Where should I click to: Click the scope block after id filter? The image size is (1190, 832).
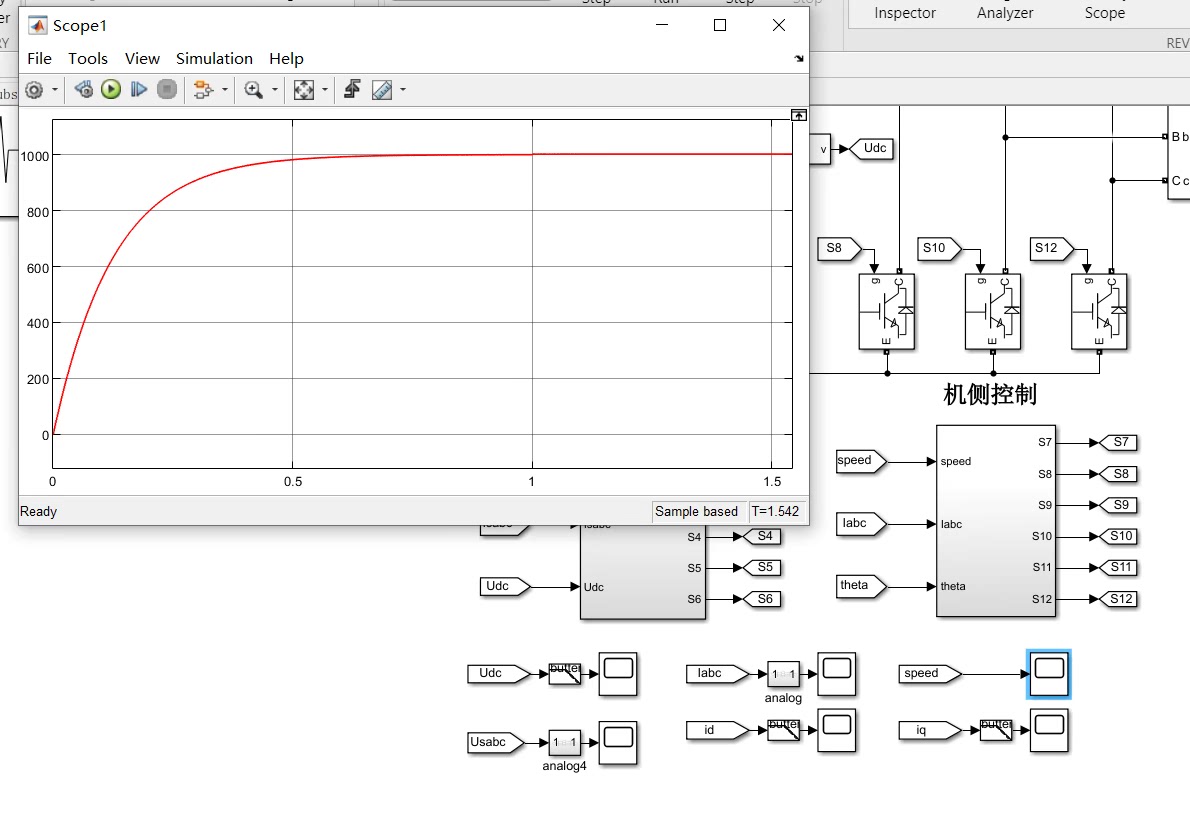click(x=836, y=730)
